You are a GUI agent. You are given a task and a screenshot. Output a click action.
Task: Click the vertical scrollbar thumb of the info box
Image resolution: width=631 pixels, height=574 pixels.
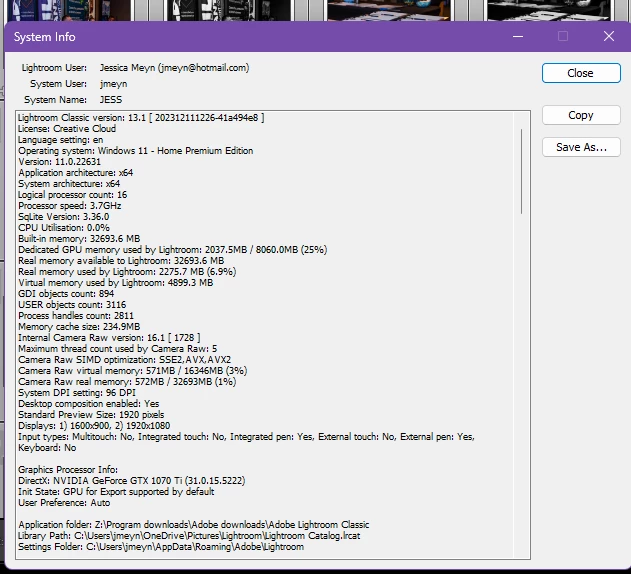[521, 171]
